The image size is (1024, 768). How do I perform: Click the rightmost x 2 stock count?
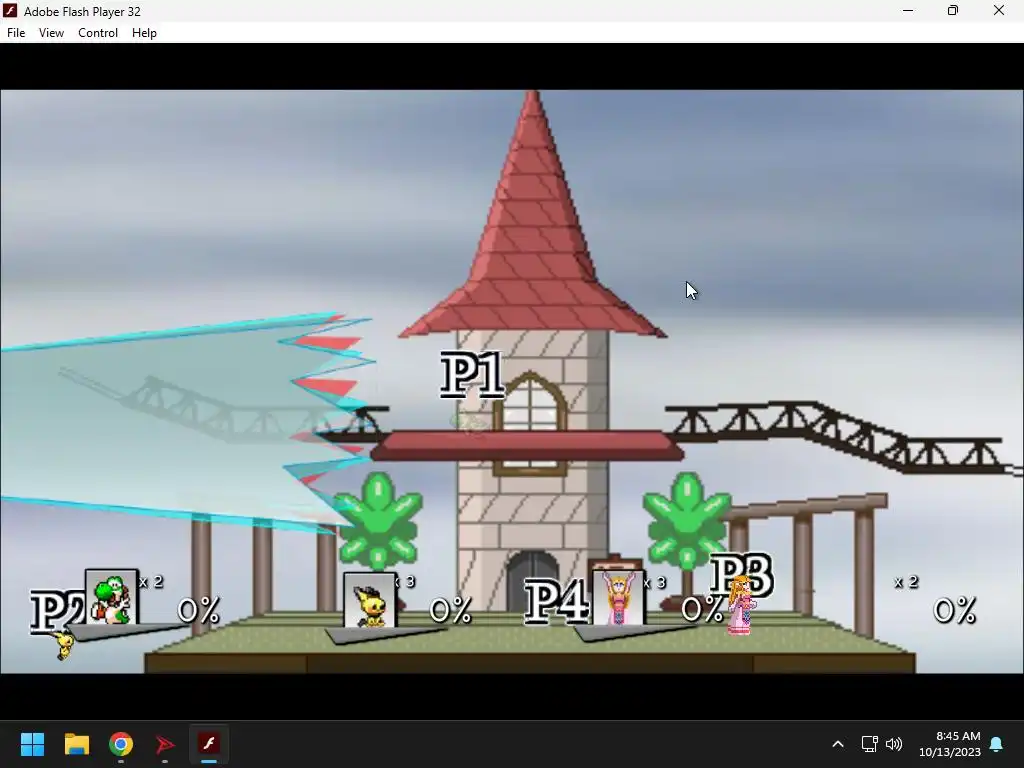[906, 581]
